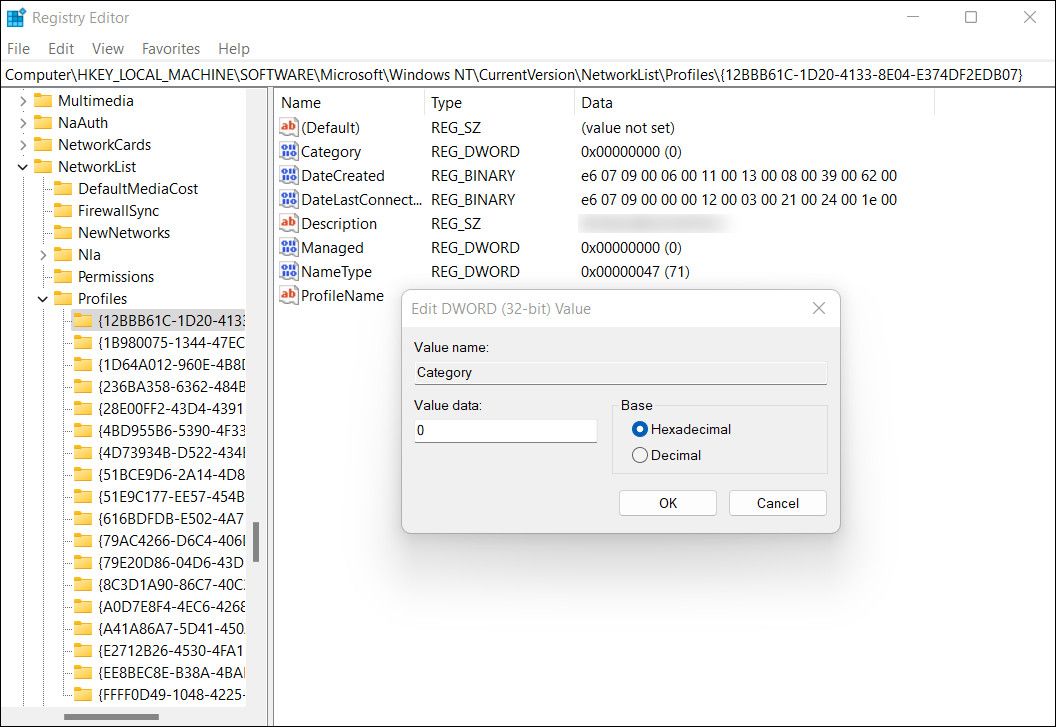Close the Edit DWORD dialog with X
Viewport: 1056px width, 727px height.
point(818,308)
